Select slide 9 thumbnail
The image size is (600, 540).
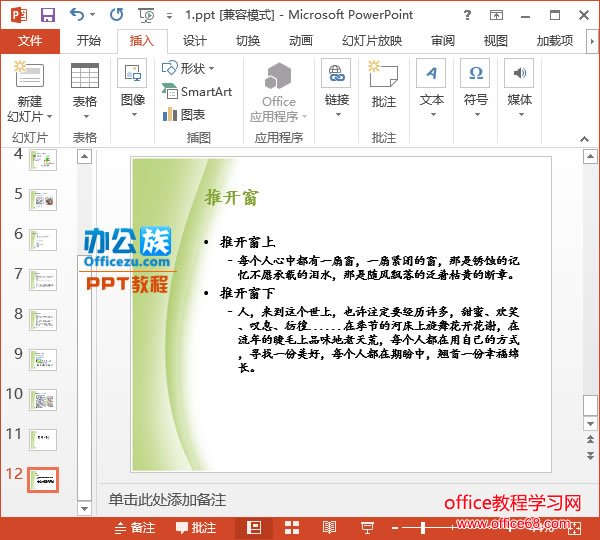pyautogui.click(x=43, y=360)
